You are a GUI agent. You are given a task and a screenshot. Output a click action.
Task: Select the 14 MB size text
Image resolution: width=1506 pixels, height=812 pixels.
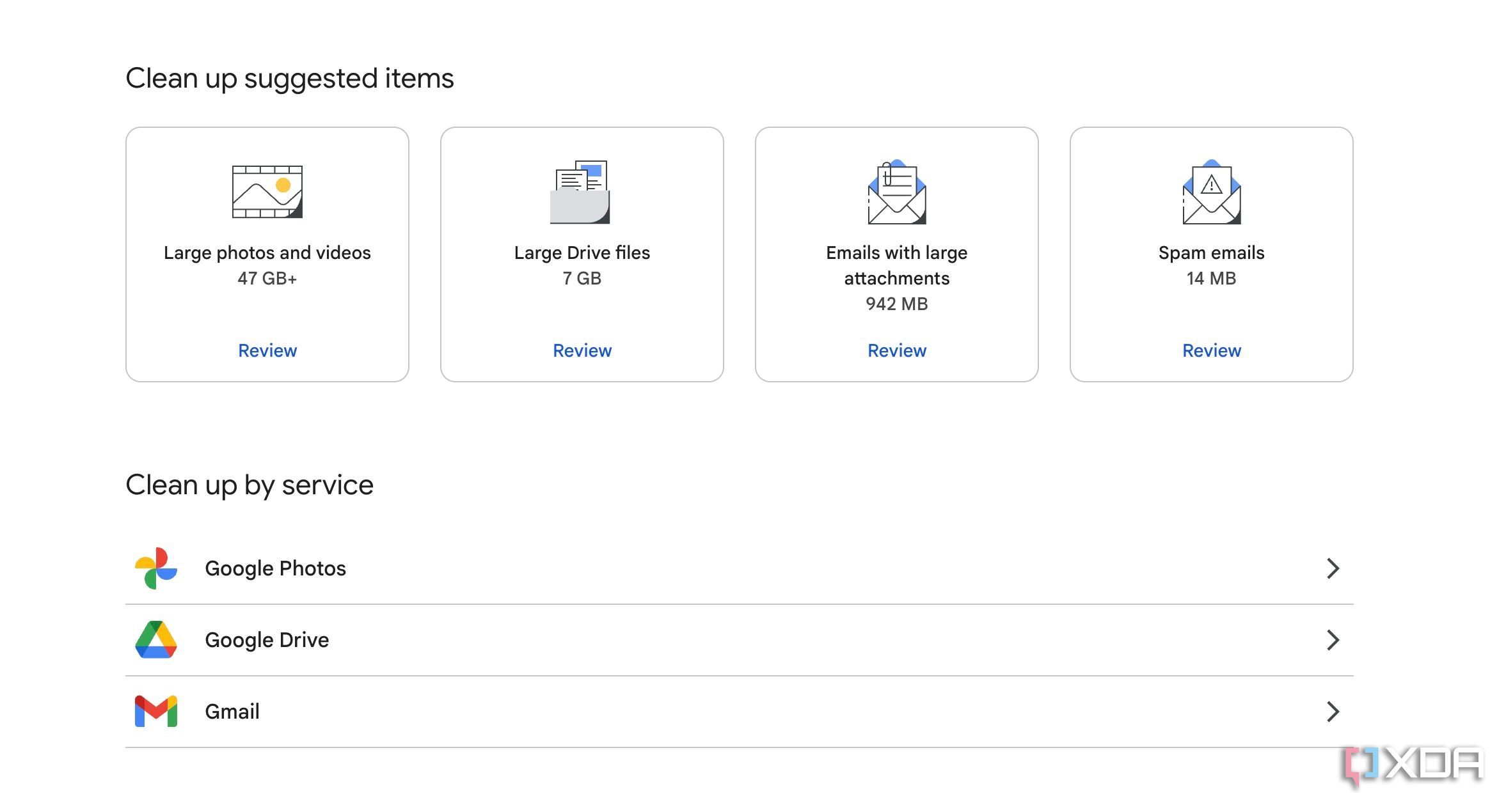pos(1212,278)
